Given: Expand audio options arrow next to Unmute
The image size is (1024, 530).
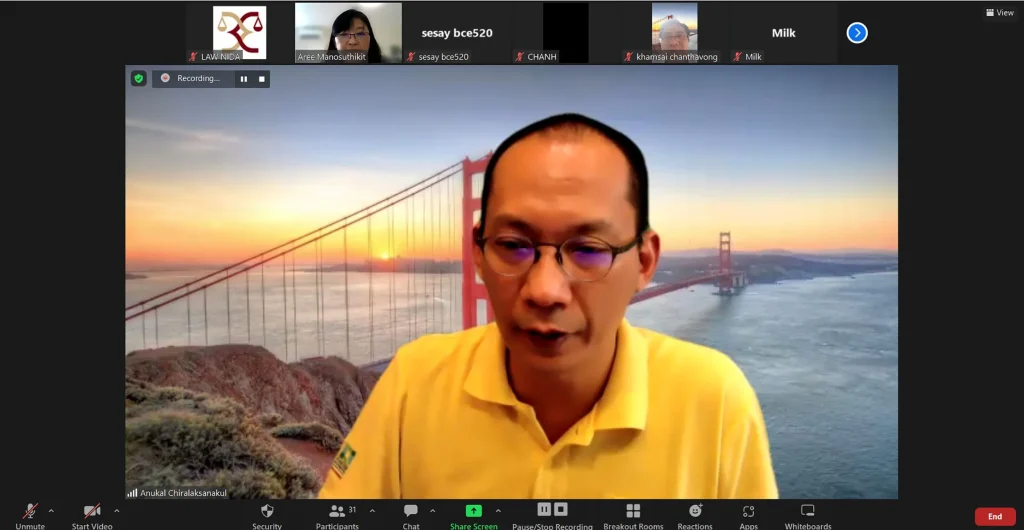Looking at the screenshot, I should click(52, 511).
